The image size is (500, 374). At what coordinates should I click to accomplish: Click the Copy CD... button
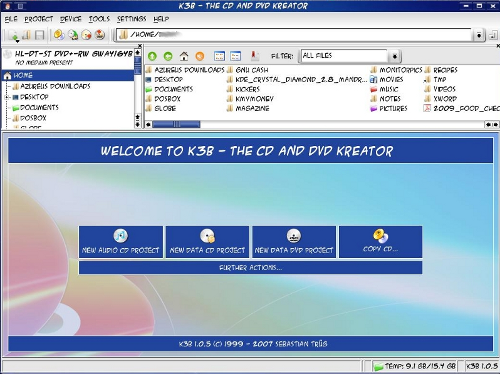tap(381, 242)
